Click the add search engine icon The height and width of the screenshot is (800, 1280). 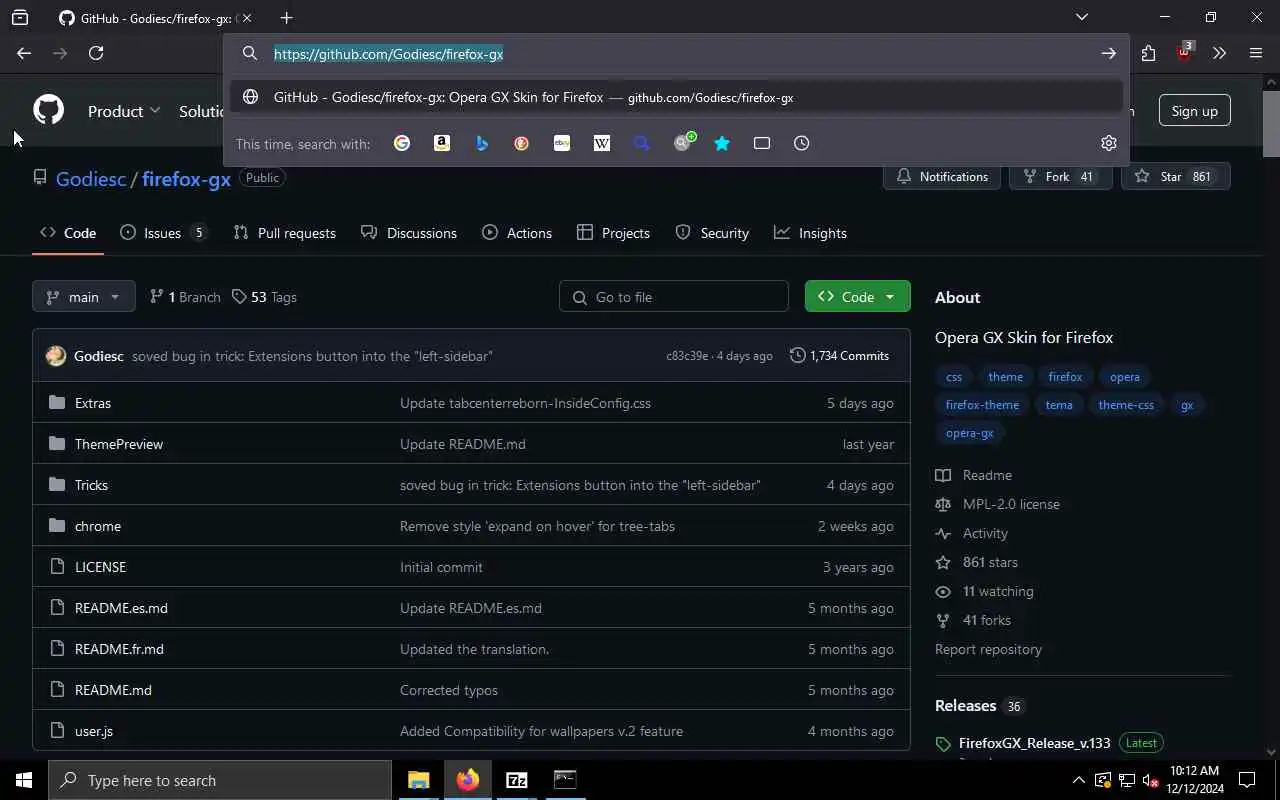pyautogui.click(x=684, y=142)
